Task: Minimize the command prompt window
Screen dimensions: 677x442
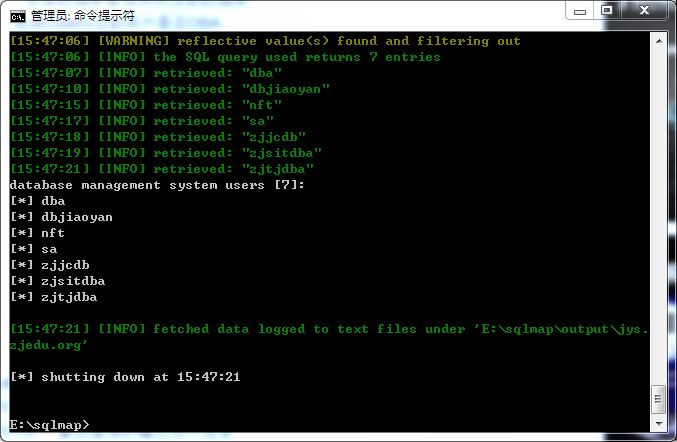Action: pos(580,11)
